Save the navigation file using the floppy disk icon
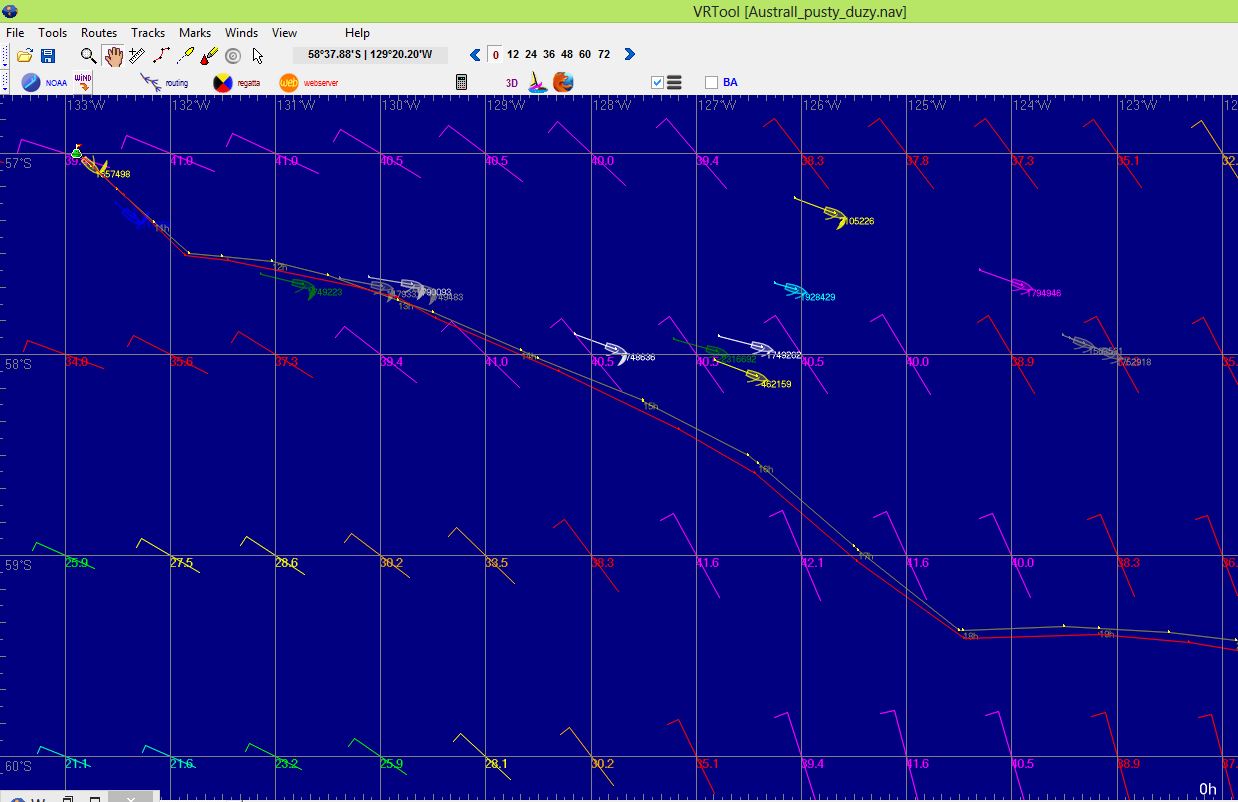The width and height of the screenshot is (1238, 802). pos(48,56)
